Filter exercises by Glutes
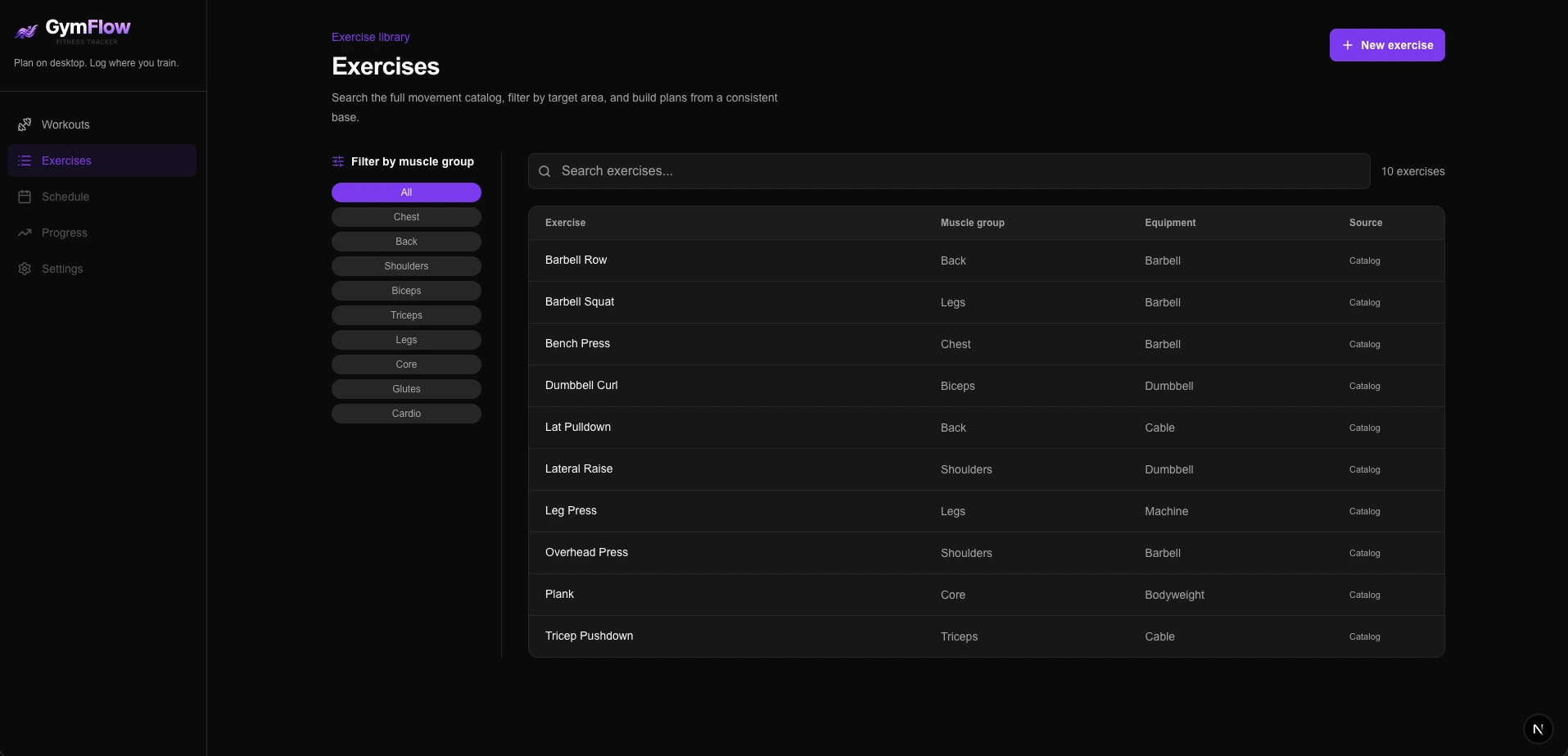Viewport: 1568px width, 756px height. (406, 389)
